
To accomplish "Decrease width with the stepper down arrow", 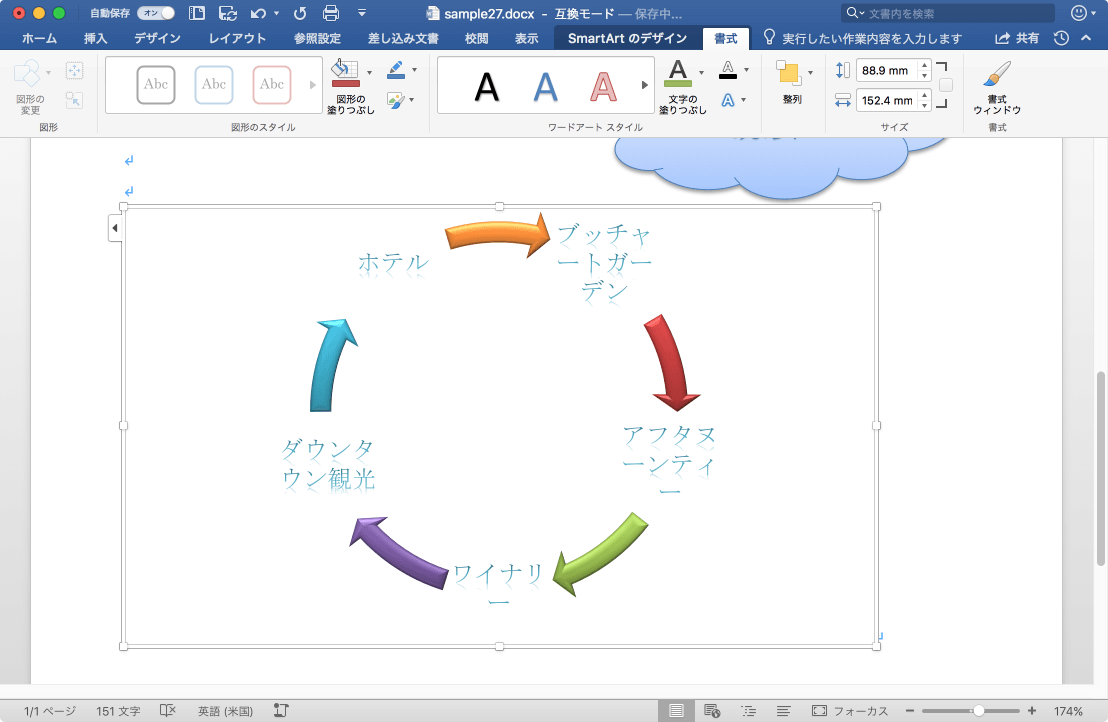I will tap(924, 106).
